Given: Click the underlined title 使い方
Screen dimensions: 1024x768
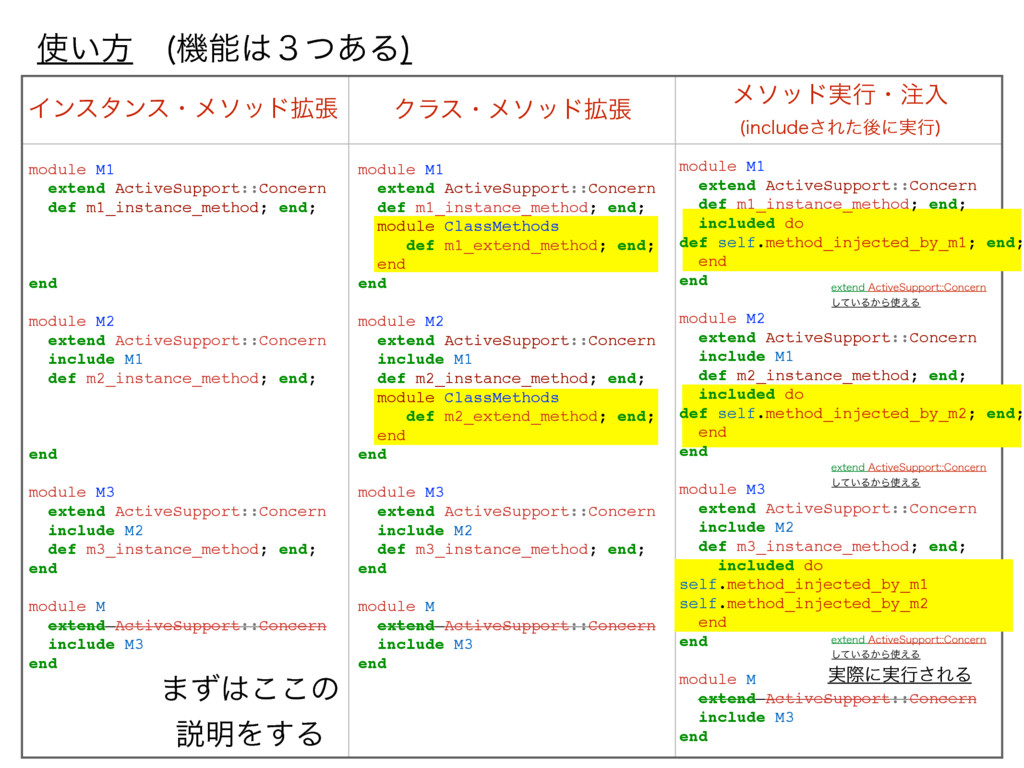Looking at the screenshot, I should coord(85,48).
